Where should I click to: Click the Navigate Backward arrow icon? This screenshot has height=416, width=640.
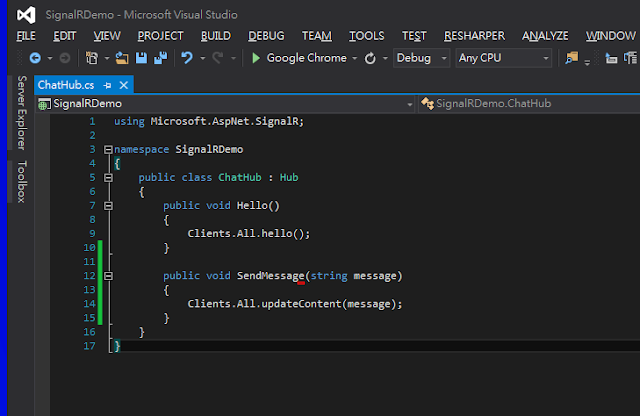click(35, 58)
